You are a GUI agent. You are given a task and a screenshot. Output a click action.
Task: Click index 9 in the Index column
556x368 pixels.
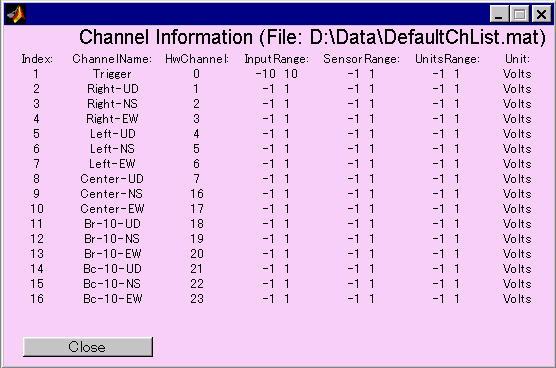[37, 194]
